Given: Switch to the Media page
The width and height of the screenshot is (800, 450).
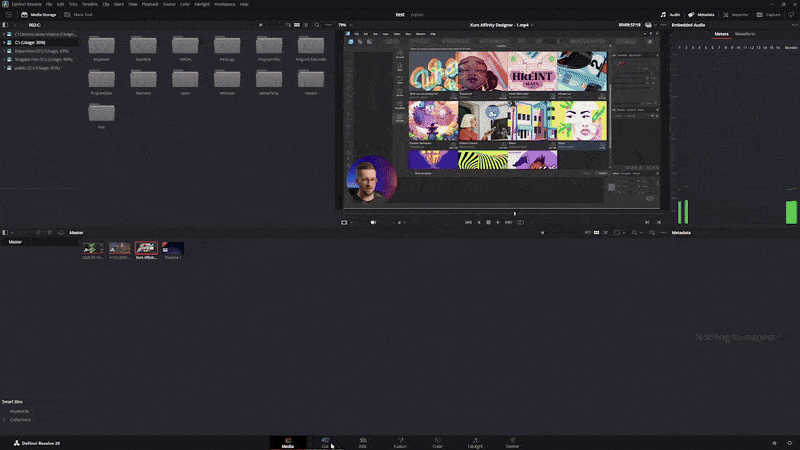Looking at the screenshot, I should pyautogui.click(x=288, y=443).
